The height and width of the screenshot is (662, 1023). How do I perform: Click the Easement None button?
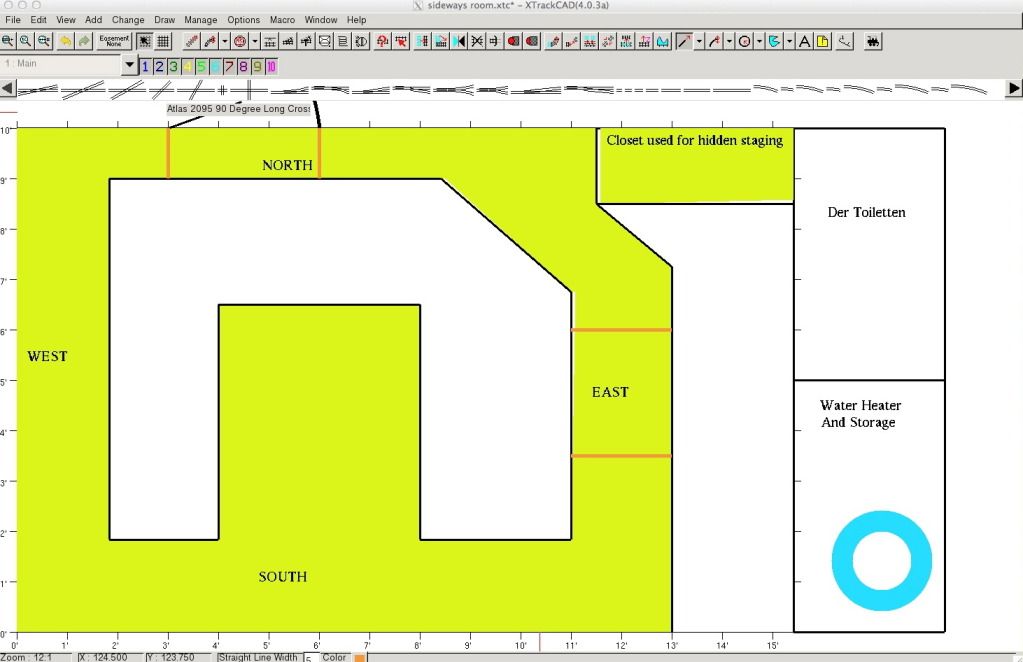pos(114,41)
